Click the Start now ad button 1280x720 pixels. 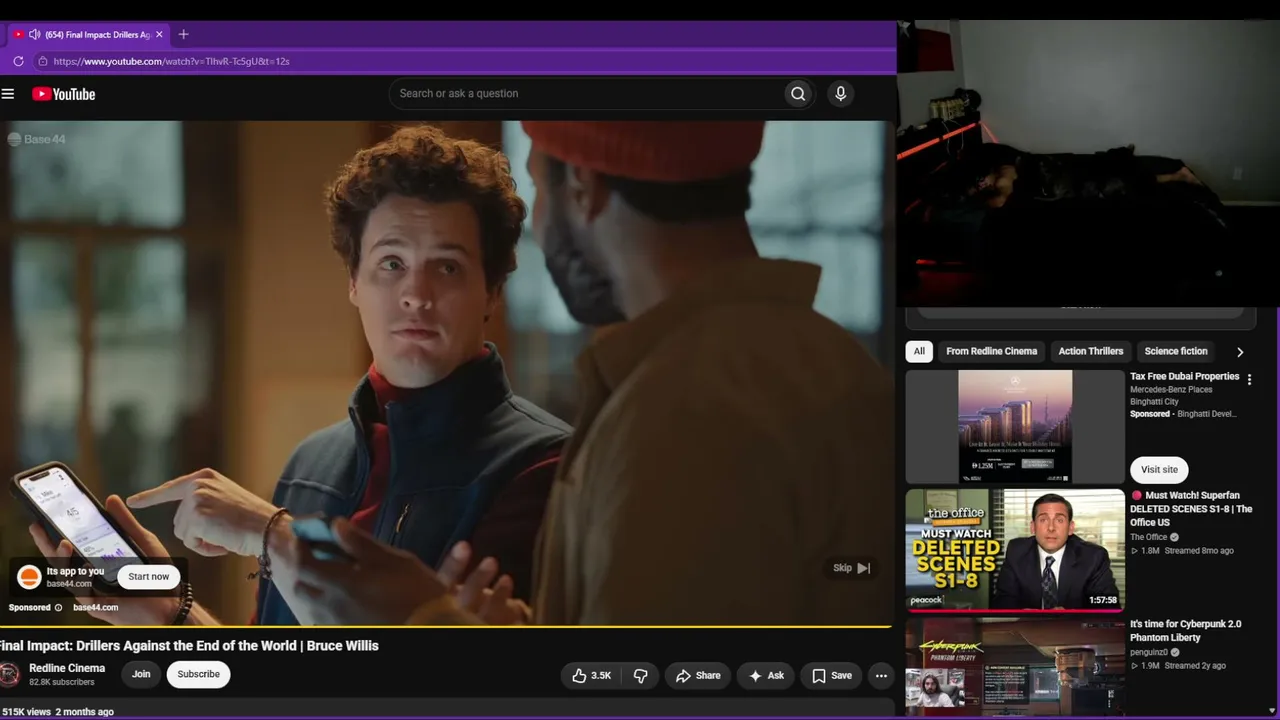(x=148, y=577)
